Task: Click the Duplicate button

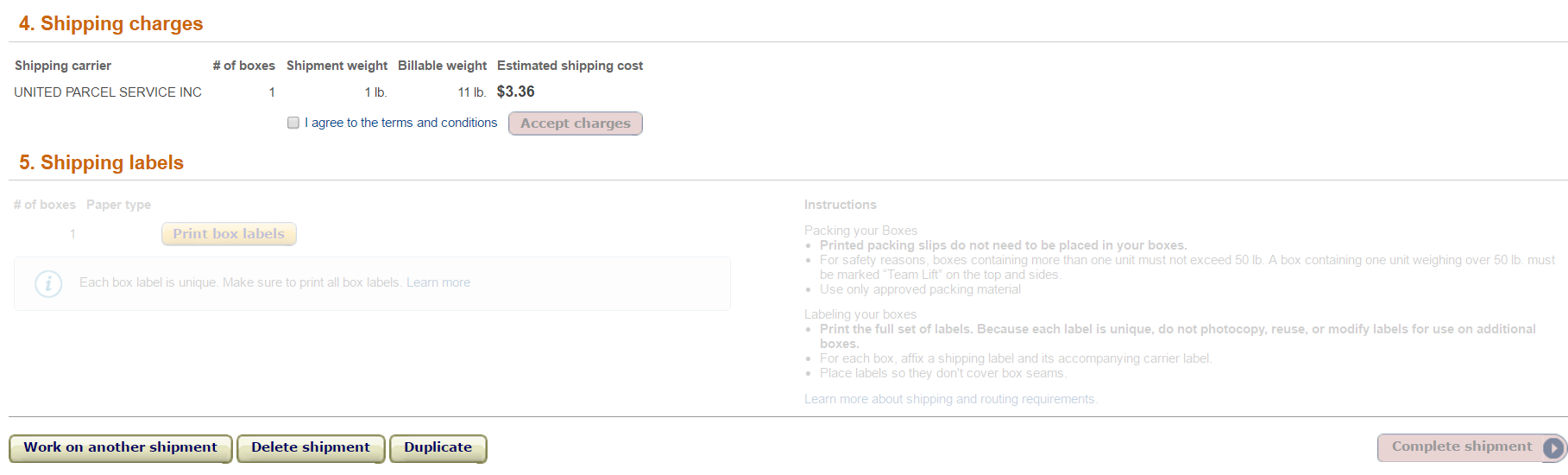Action: (438, 448)
